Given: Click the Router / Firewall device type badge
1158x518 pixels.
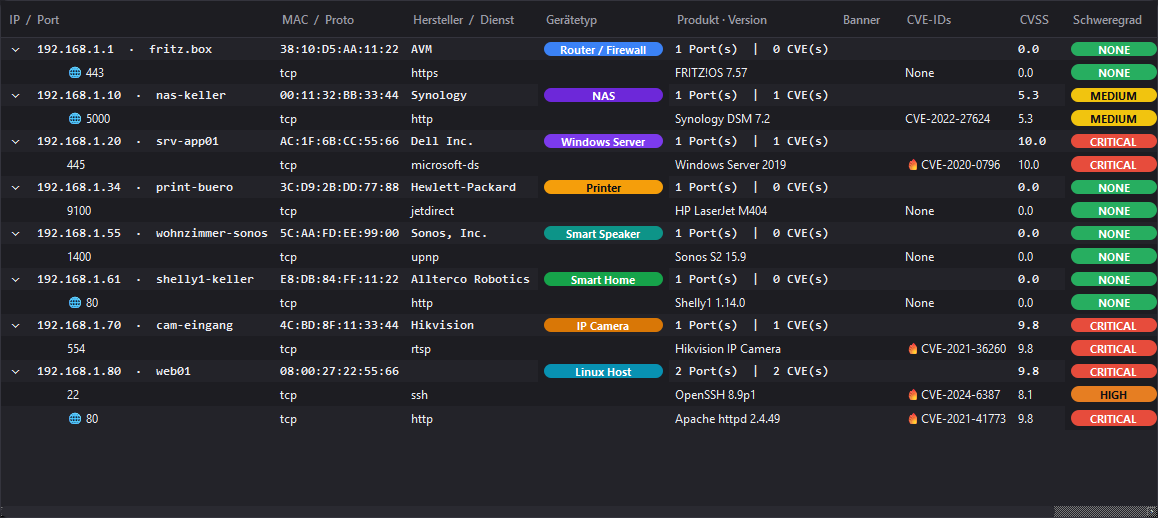Looking at the screenshot, I should (x=603, y=50).
